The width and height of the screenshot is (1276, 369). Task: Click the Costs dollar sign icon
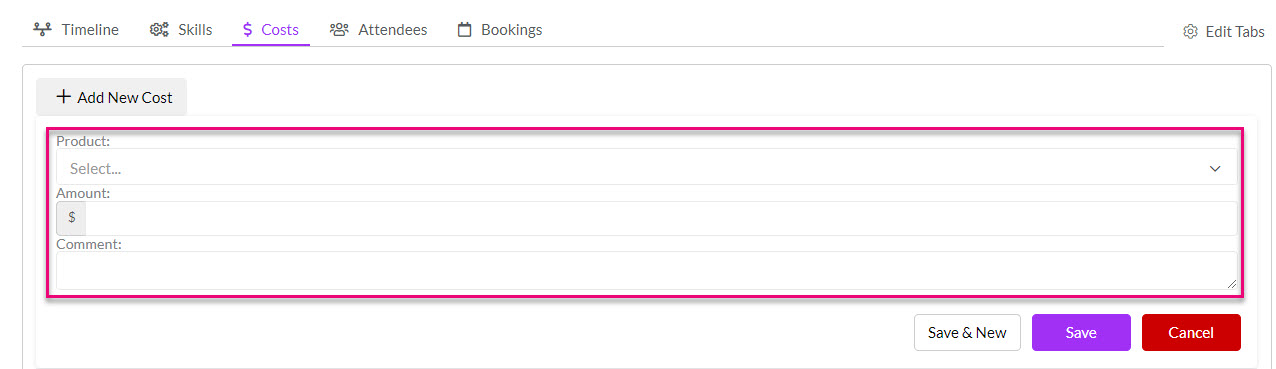click(x=248, y=30)
